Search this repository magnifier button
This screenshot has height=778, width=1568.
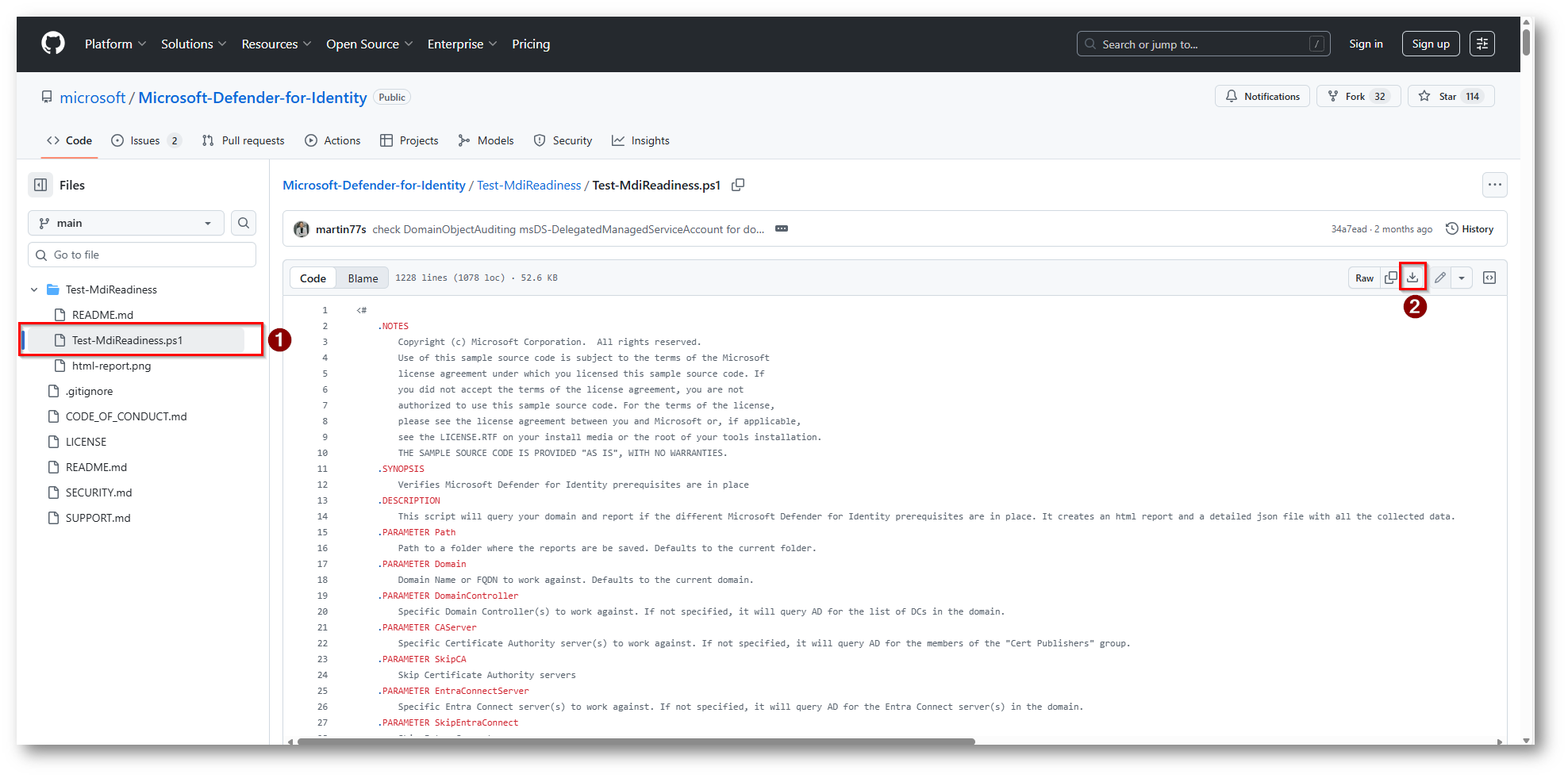point(244,223)
